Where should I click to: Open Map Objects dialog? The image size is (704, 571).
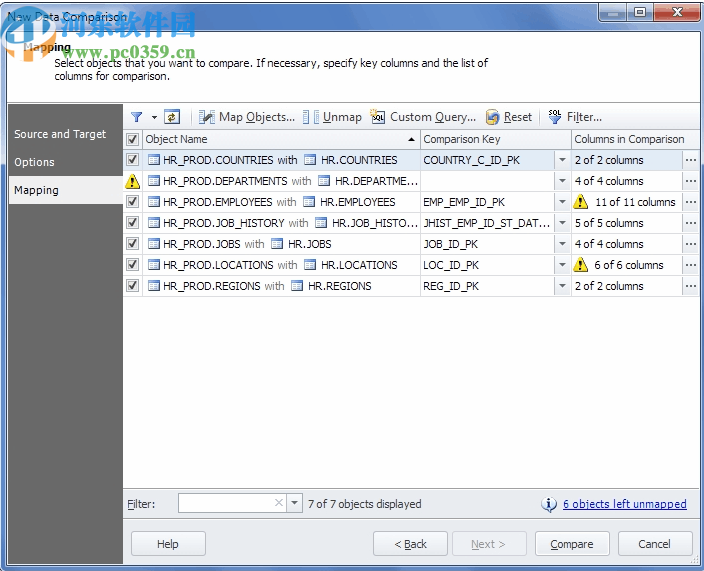(246, 117)
